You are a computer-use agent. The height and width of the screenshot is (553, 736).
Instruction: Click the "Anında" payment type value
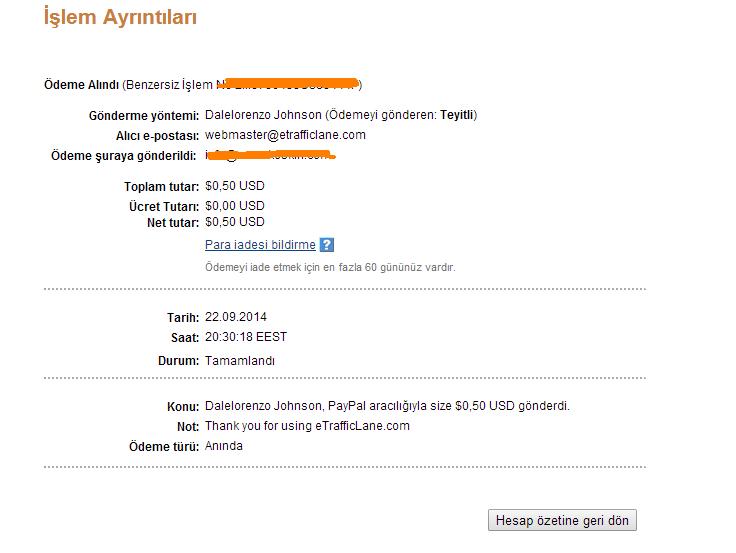[x=224, y=446]
